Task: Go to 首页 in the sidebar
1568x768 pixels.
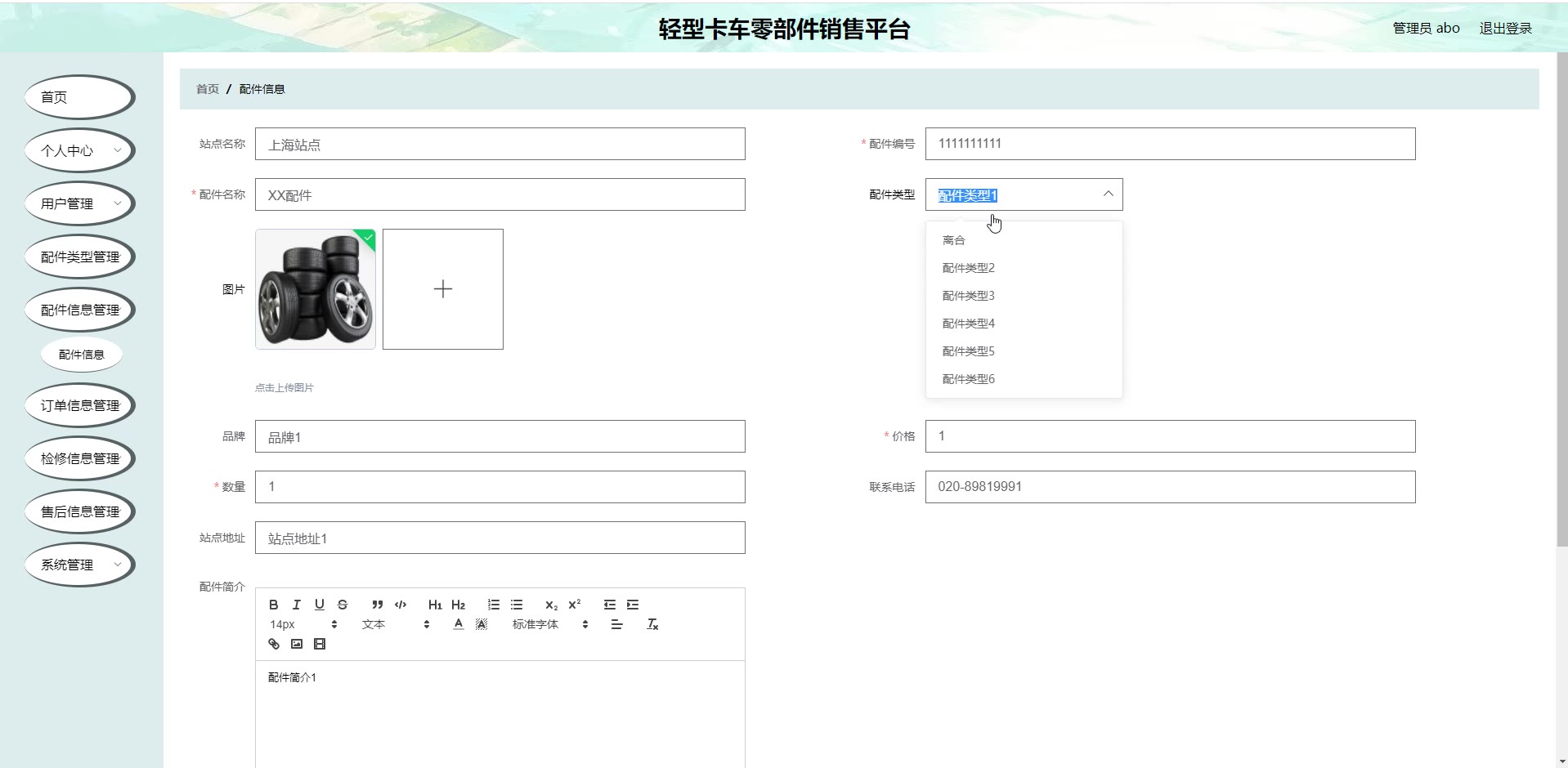Action: [79, 97]
